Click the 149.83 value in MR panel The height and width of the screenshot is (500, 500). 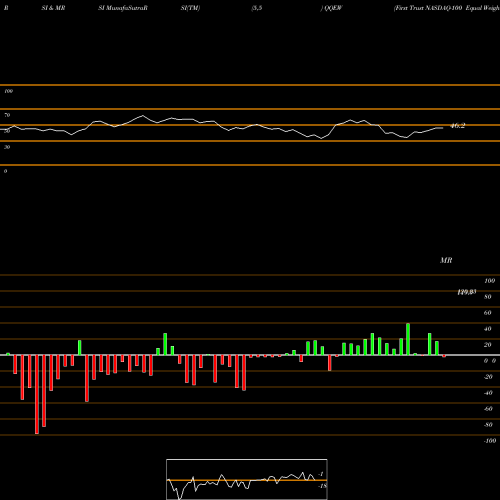pos(466,292)
